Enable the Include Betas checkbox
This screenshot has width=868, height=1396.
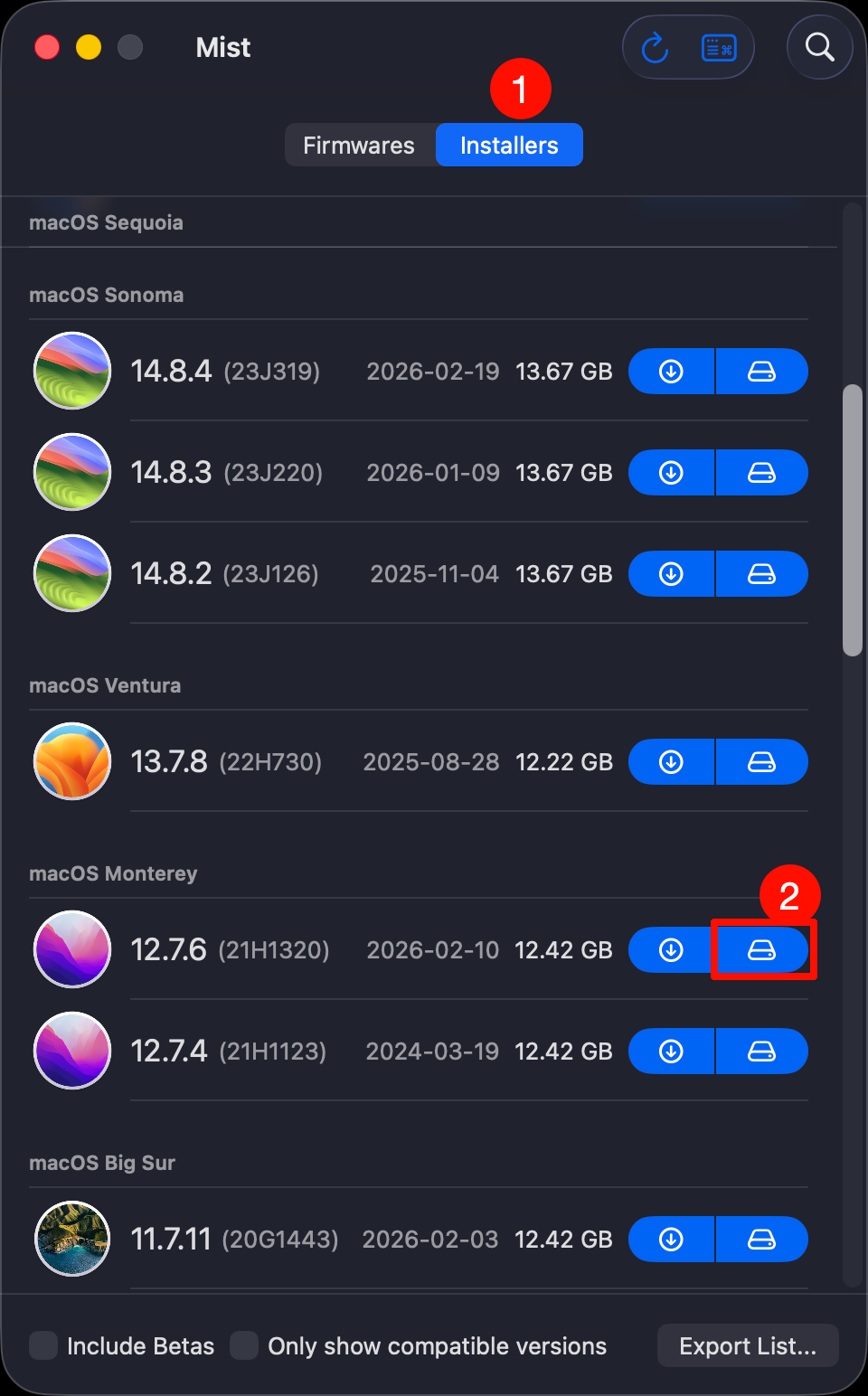(x=43, y=1345)
